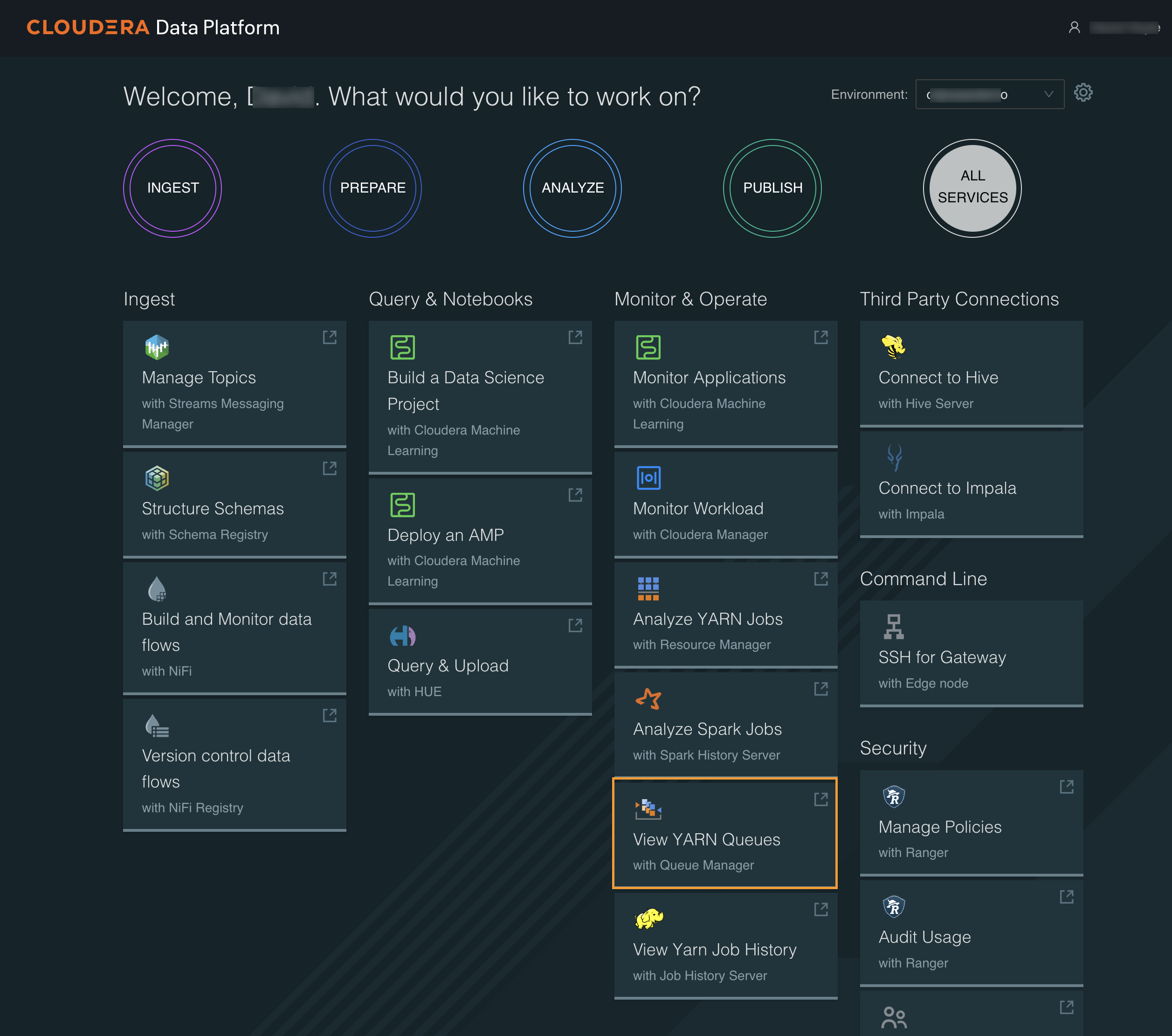Open View YARN Queues card
1172x1036 pixels.
[725, 834]
